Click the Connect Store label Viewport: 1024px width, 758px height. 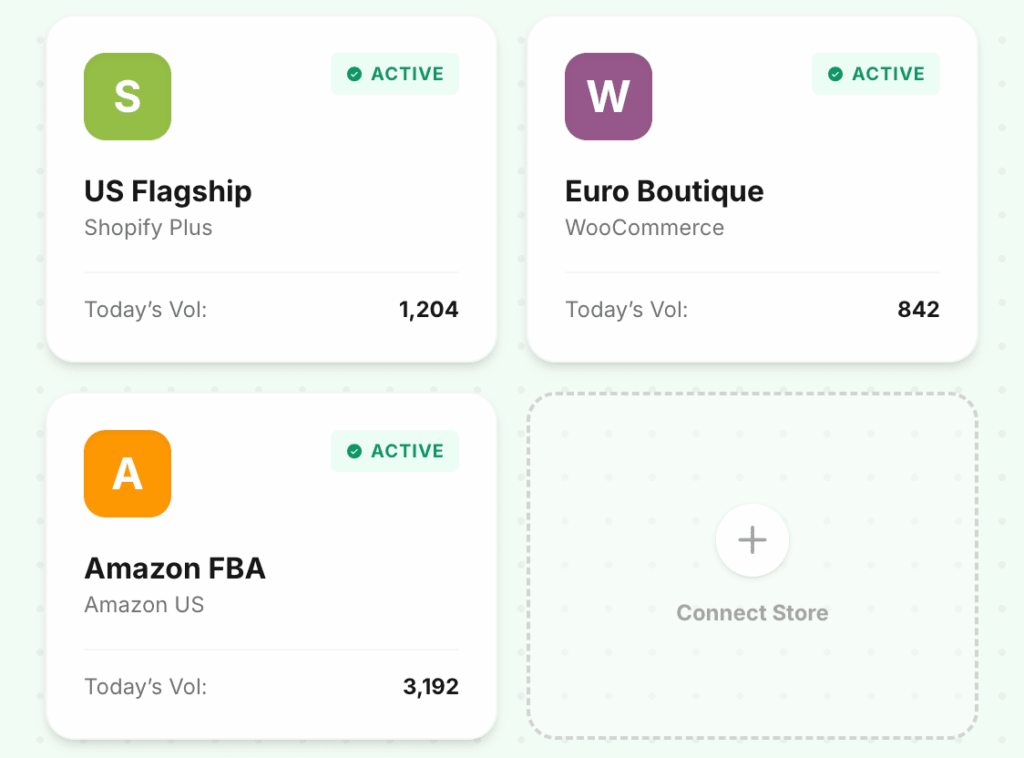pyautogui.click(x=752, y=613)
